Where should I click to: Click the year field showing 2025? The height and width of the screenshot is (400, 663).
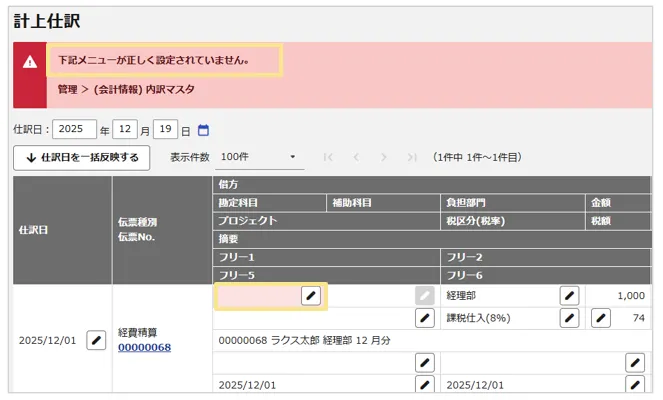tap(75, 130)
